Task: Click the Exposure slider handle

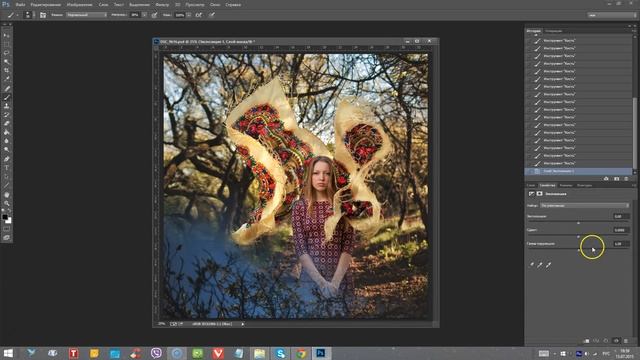Action: pos(578,223)
